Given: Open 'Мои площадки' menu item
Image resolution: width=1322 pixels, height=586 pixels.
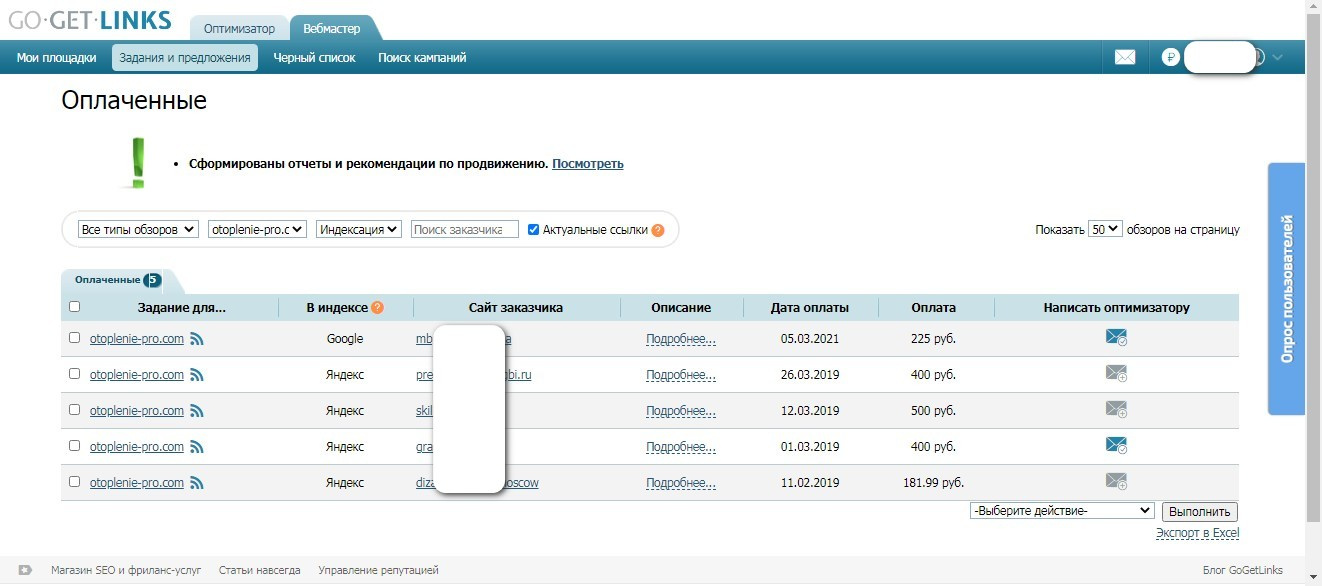Looking at the screenshot, I should click(x=57, y=58).
